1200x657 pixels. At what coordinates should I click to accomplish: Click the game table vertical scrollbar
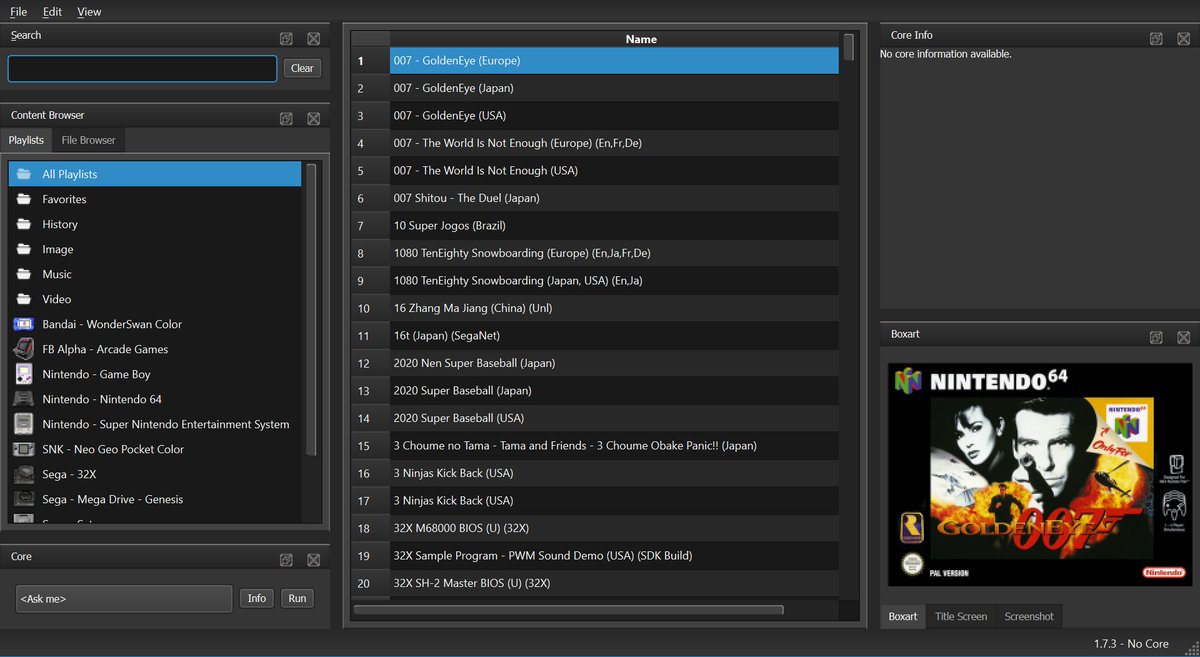point(849,47)
